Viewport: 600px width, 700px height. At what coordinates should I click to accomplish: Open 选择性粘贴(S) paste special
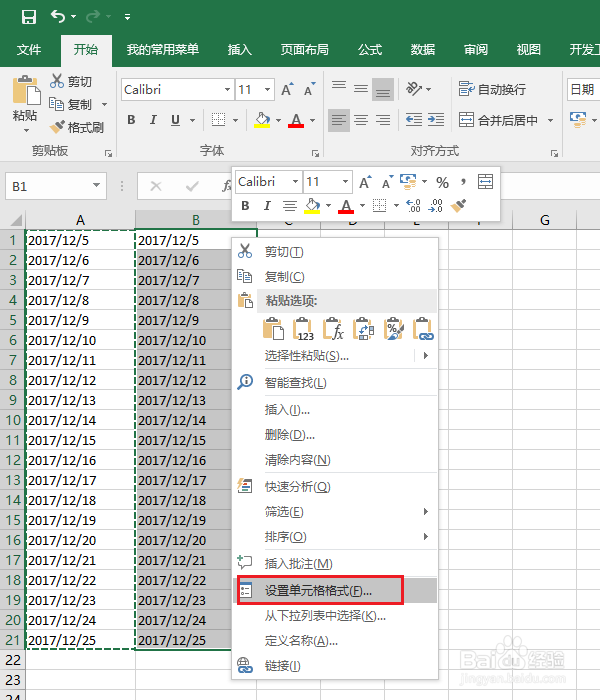[335, 356]
